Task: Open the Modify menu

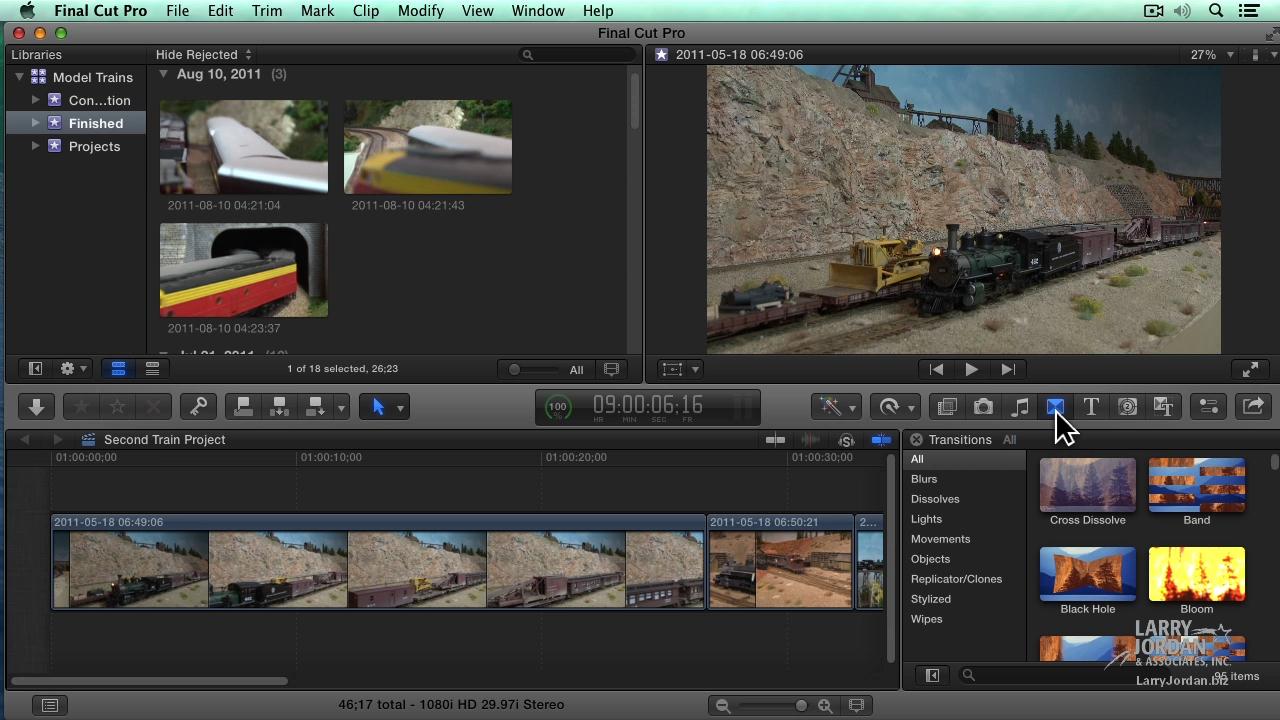Action: click(420, 11)
